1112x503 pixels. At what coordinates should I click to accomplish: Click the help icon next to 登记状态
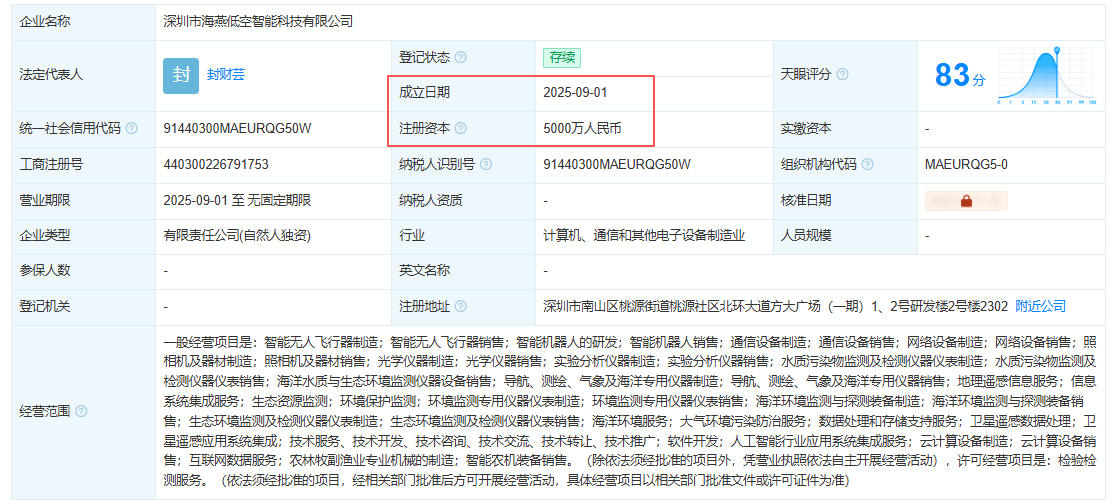coord(461,57)
